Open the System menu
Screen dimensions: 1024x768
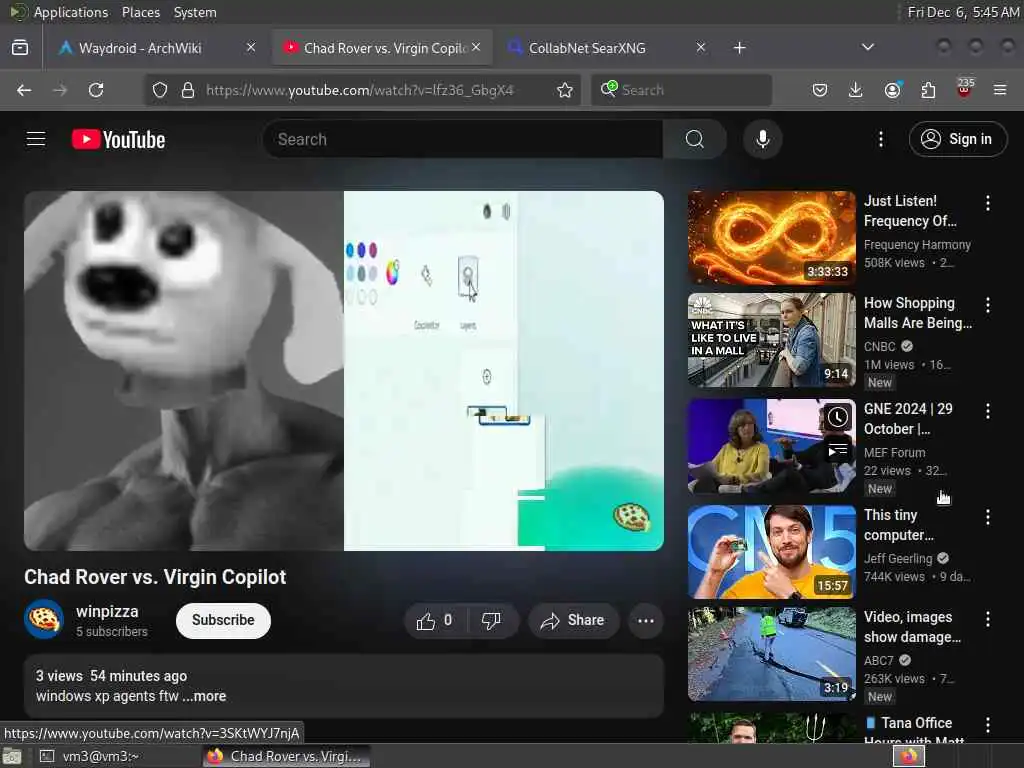click(195, 12)
